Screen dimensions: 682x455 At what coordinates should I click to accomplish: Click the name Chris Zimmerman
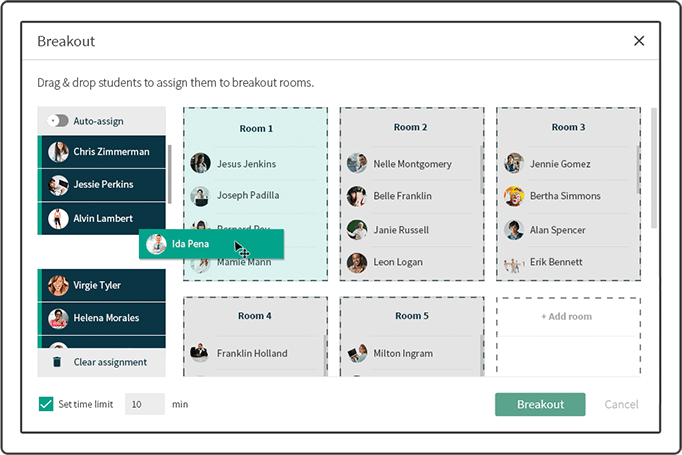click(x=111, y=152)
